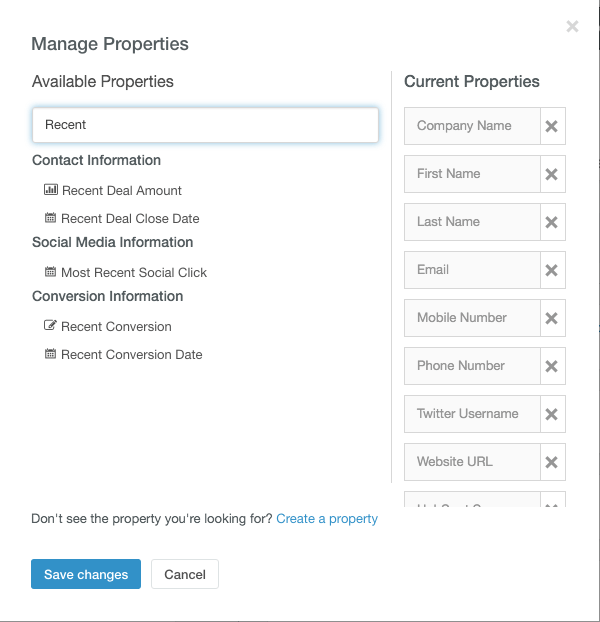600x622 pixels.
Task: Select the Twitter Username current property
Action: pos(472,414)
